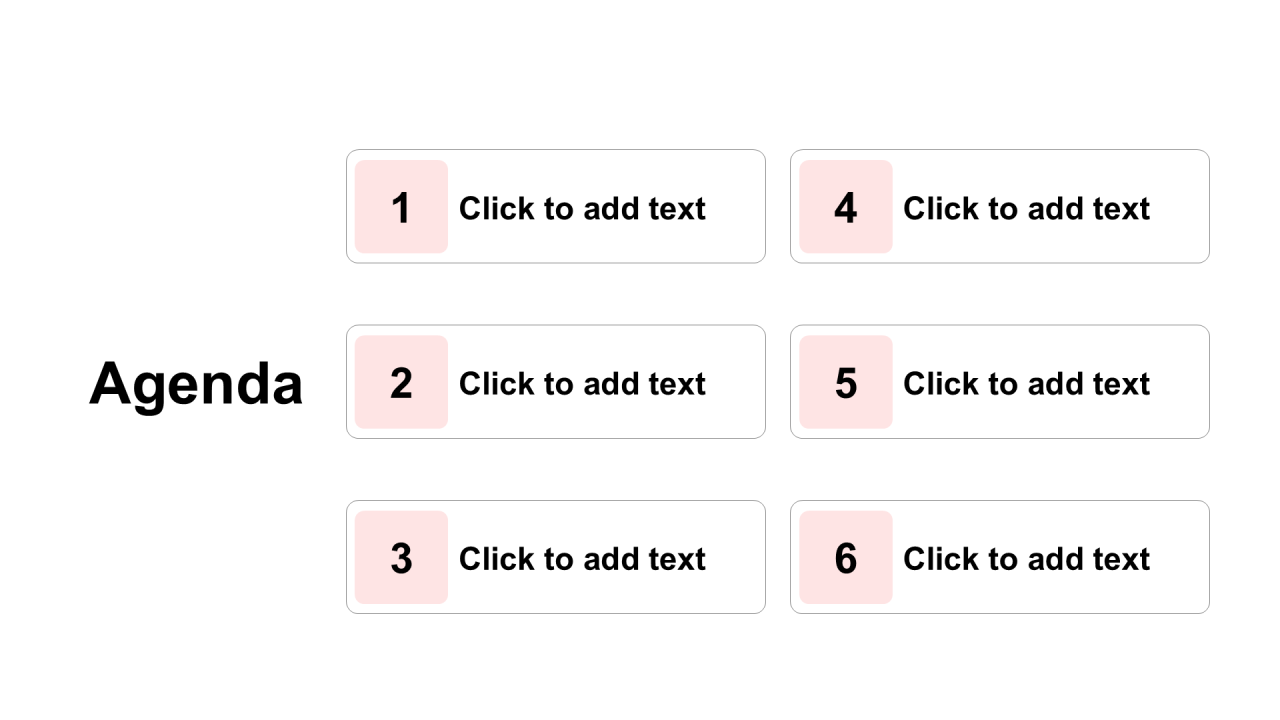This screenshot has height=720, width=1280.
Task: Click the pink number 1 box
Action: click(401, 207)
